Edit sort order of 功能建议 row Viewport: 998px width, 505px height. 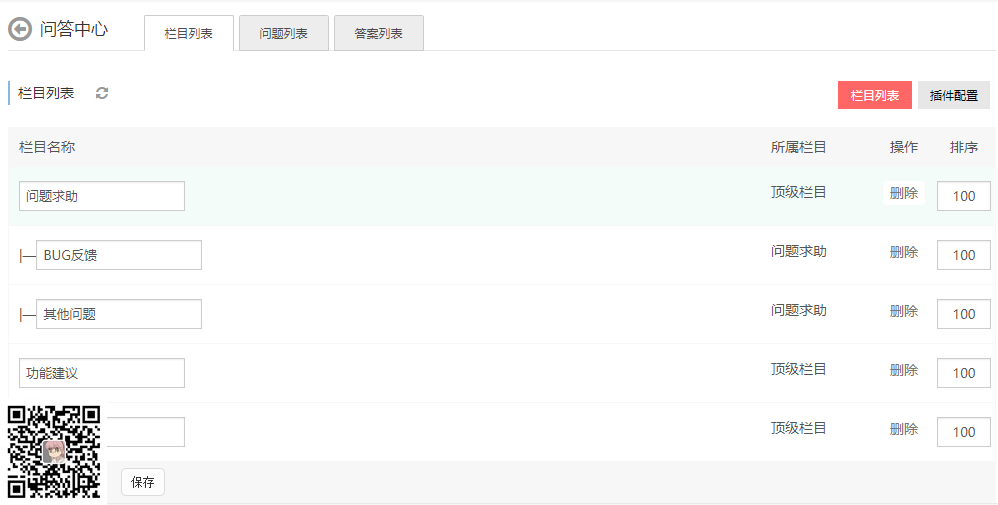click(964, 373)
